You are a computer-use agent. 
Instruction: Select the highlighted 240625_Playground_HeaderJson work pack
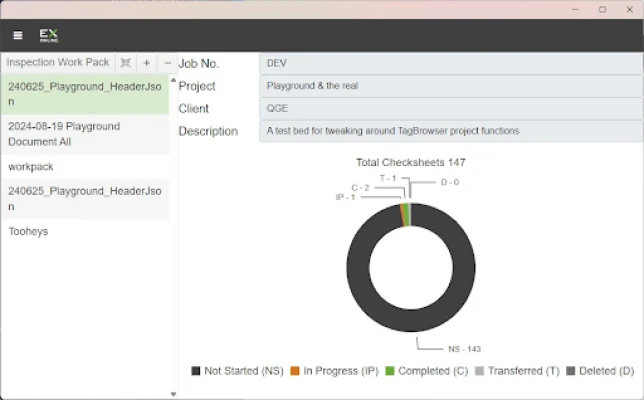(x=84, y=94)
